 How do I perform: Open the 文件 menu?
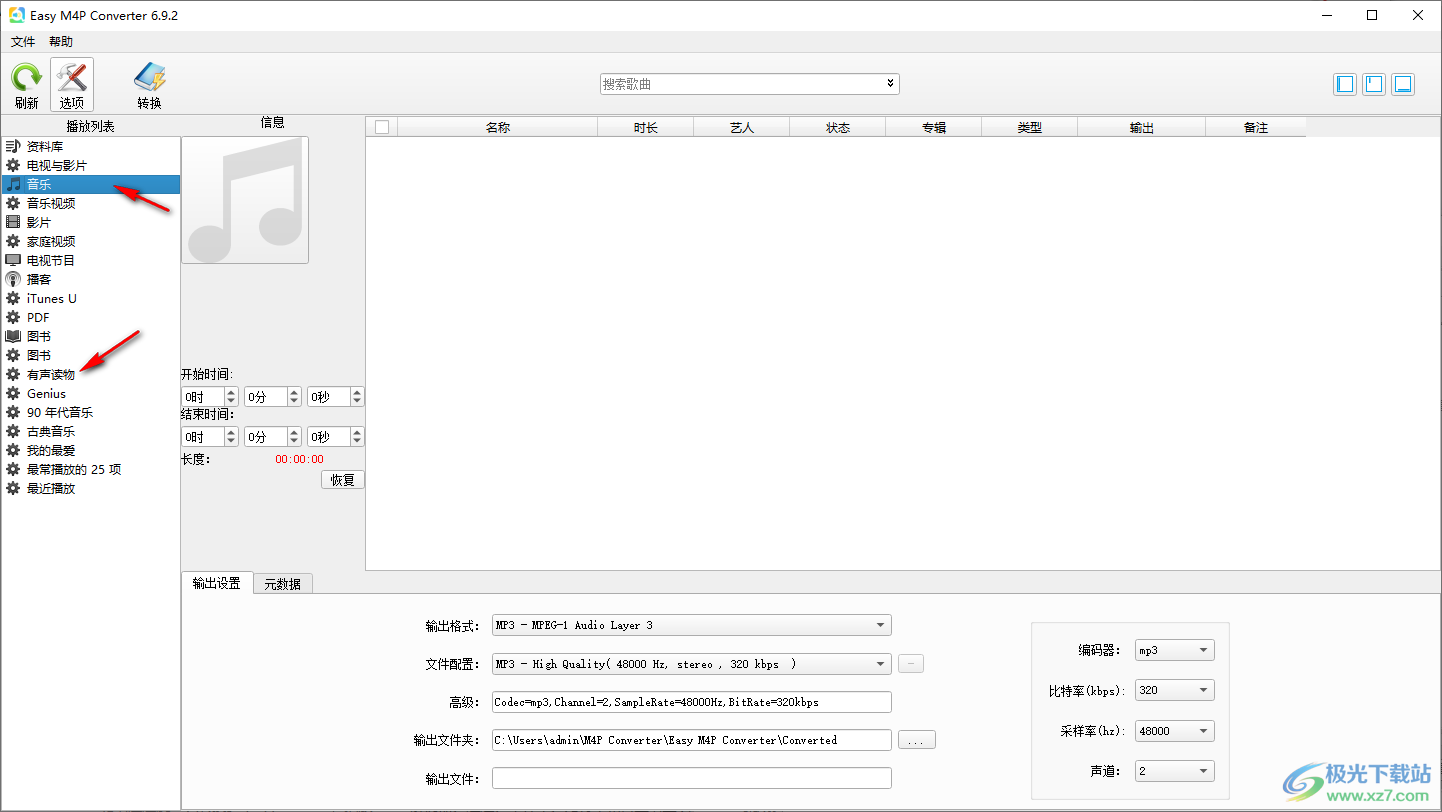coord(23,41)
